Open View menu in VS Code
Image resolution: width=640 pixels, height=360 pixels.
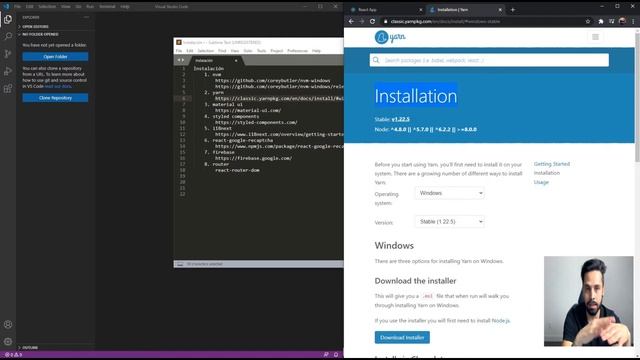click(65, 7)
